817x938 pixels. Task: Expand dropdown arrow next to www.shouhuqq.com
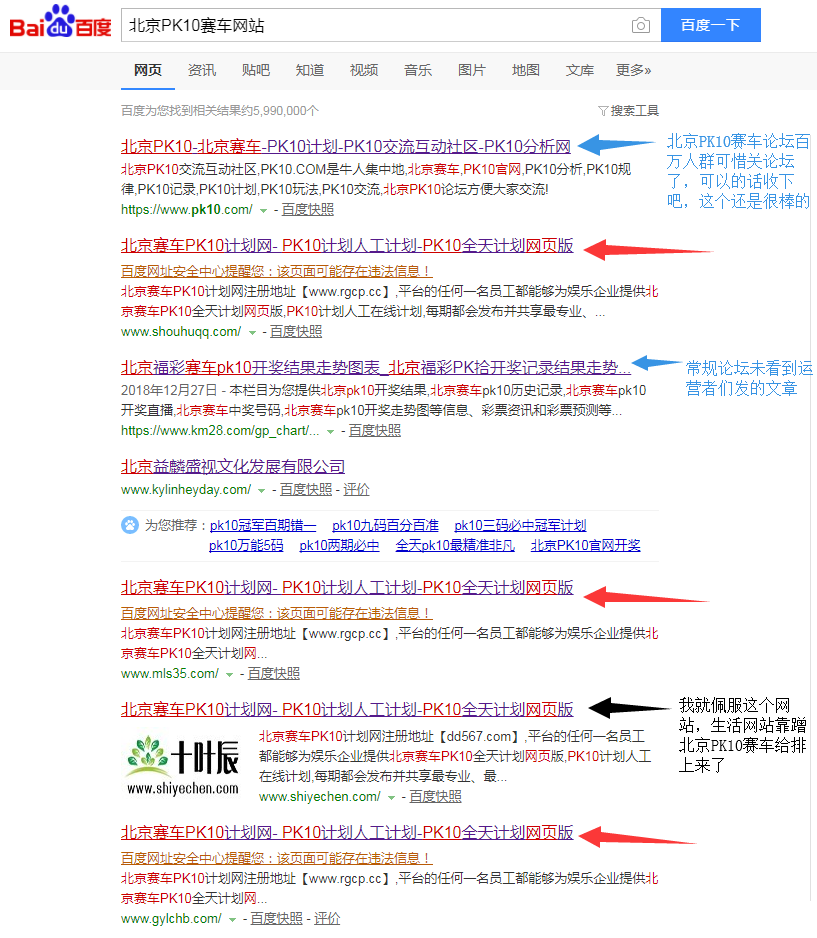252,333
